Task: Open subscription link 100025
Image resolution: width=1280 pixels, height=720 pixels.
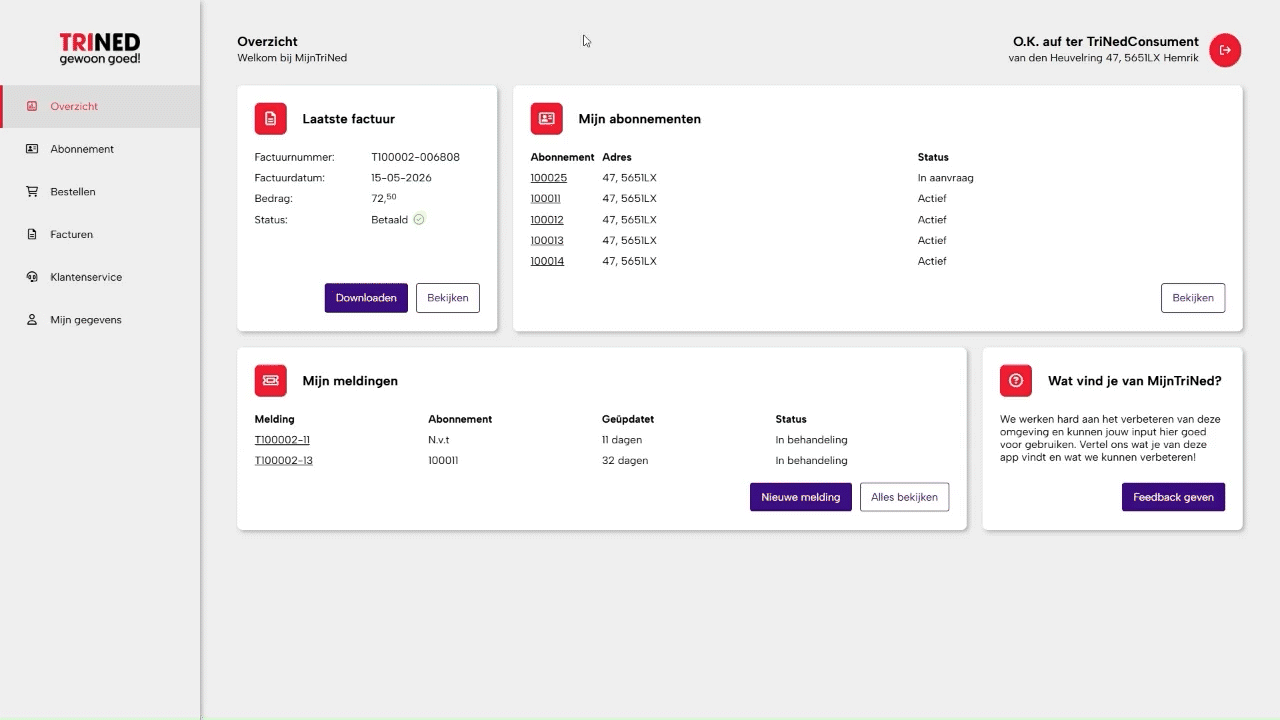Action: [x=549, y=178]
